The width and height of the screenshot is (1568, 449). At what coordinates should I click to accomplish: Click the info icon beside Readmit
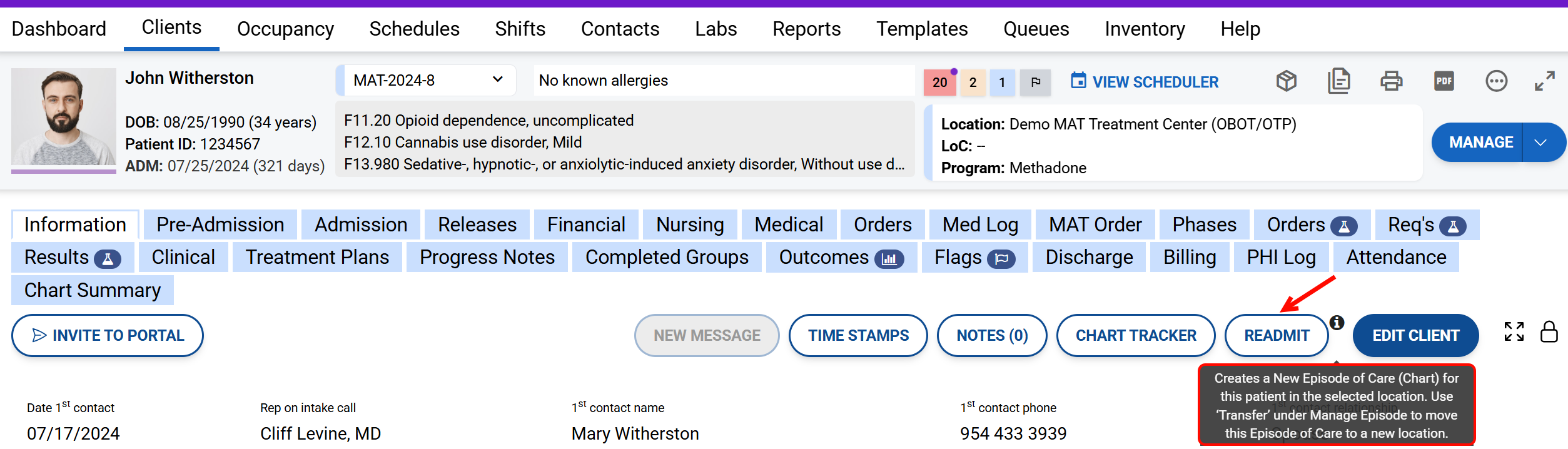coord(1337,323)
